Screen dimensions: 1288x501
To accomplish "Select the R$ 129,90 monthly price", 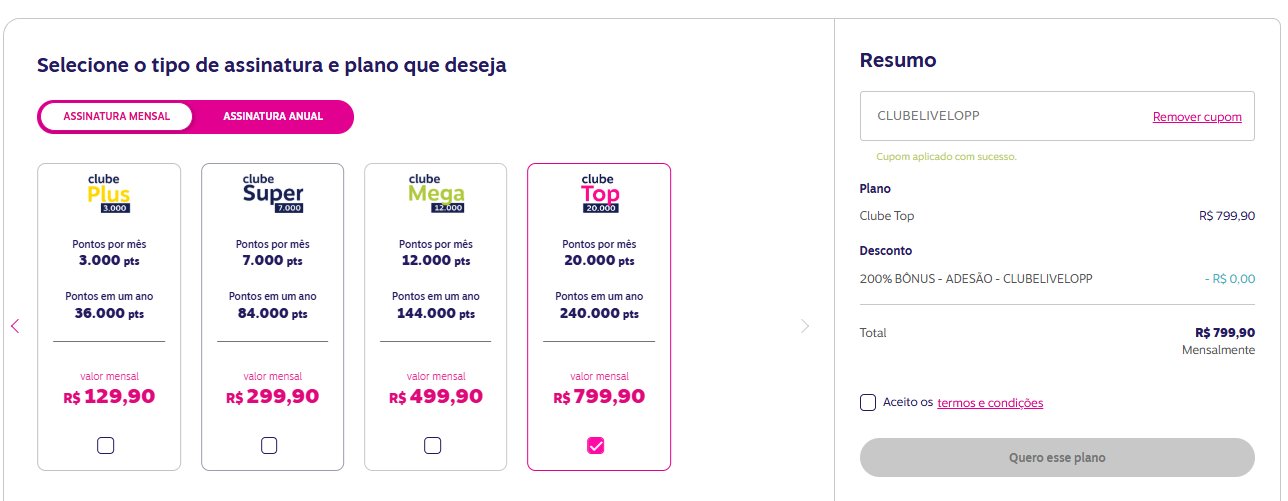I will (x=109, y=396).
